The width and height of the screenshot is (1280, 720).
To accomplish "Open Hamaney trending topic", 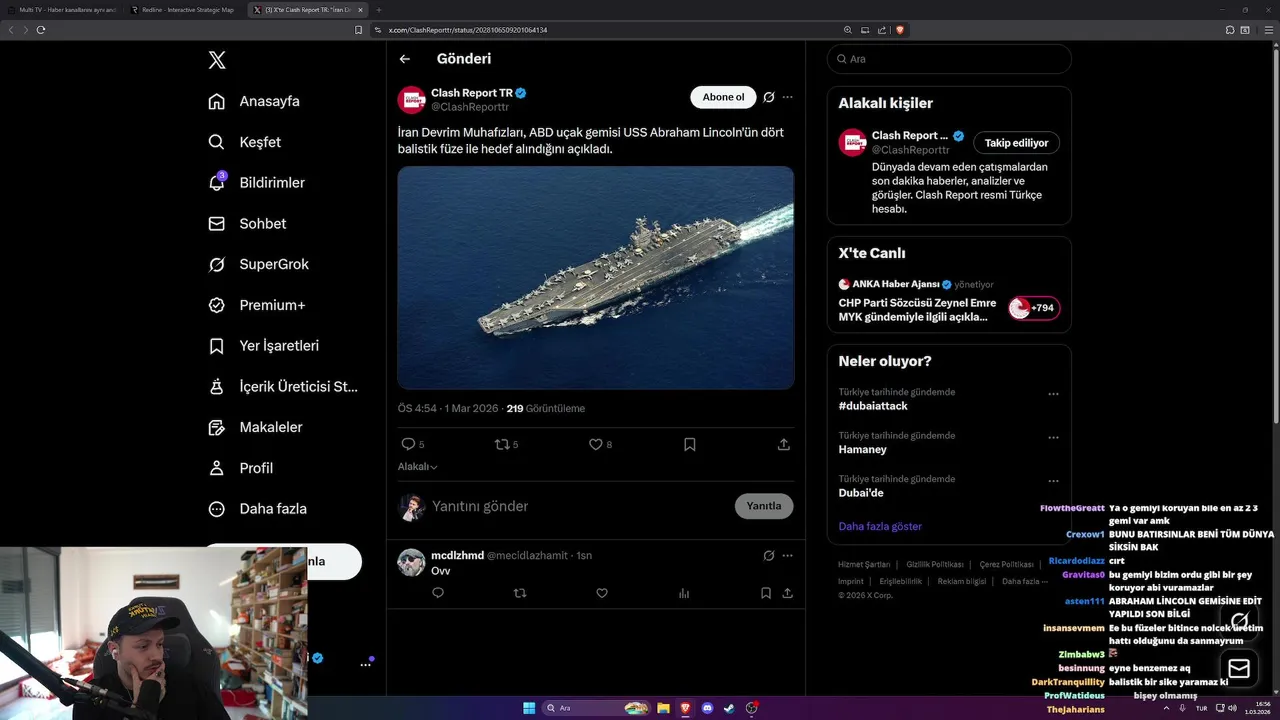I will click(x=862, y=449).
